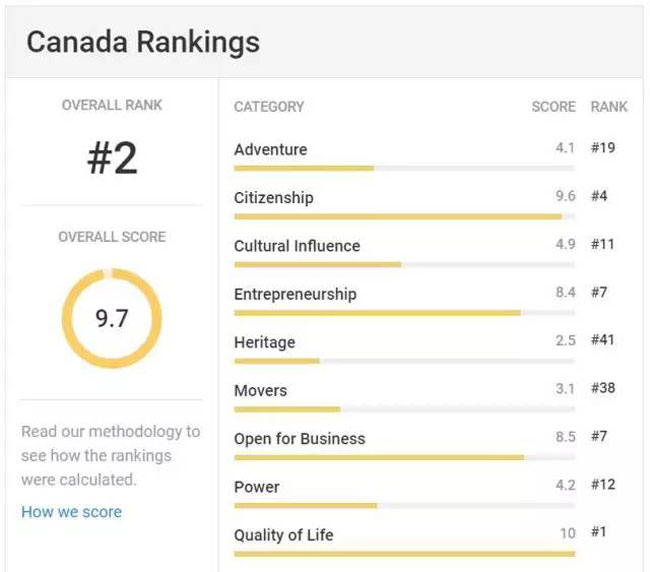Viewport: 650px width, 572px height.
Task: Select the Quality of Life category
Action: point(284,535)
